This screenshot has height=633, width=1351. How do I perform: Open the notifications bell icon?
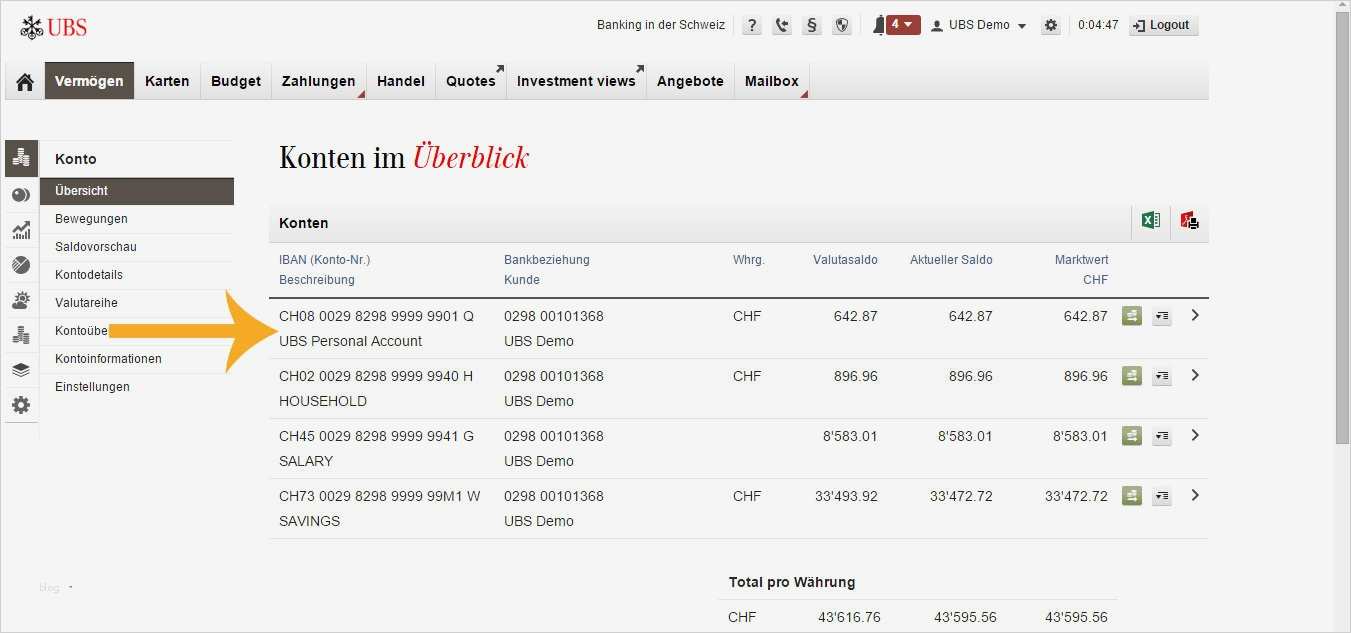click(x=879, y=25)
